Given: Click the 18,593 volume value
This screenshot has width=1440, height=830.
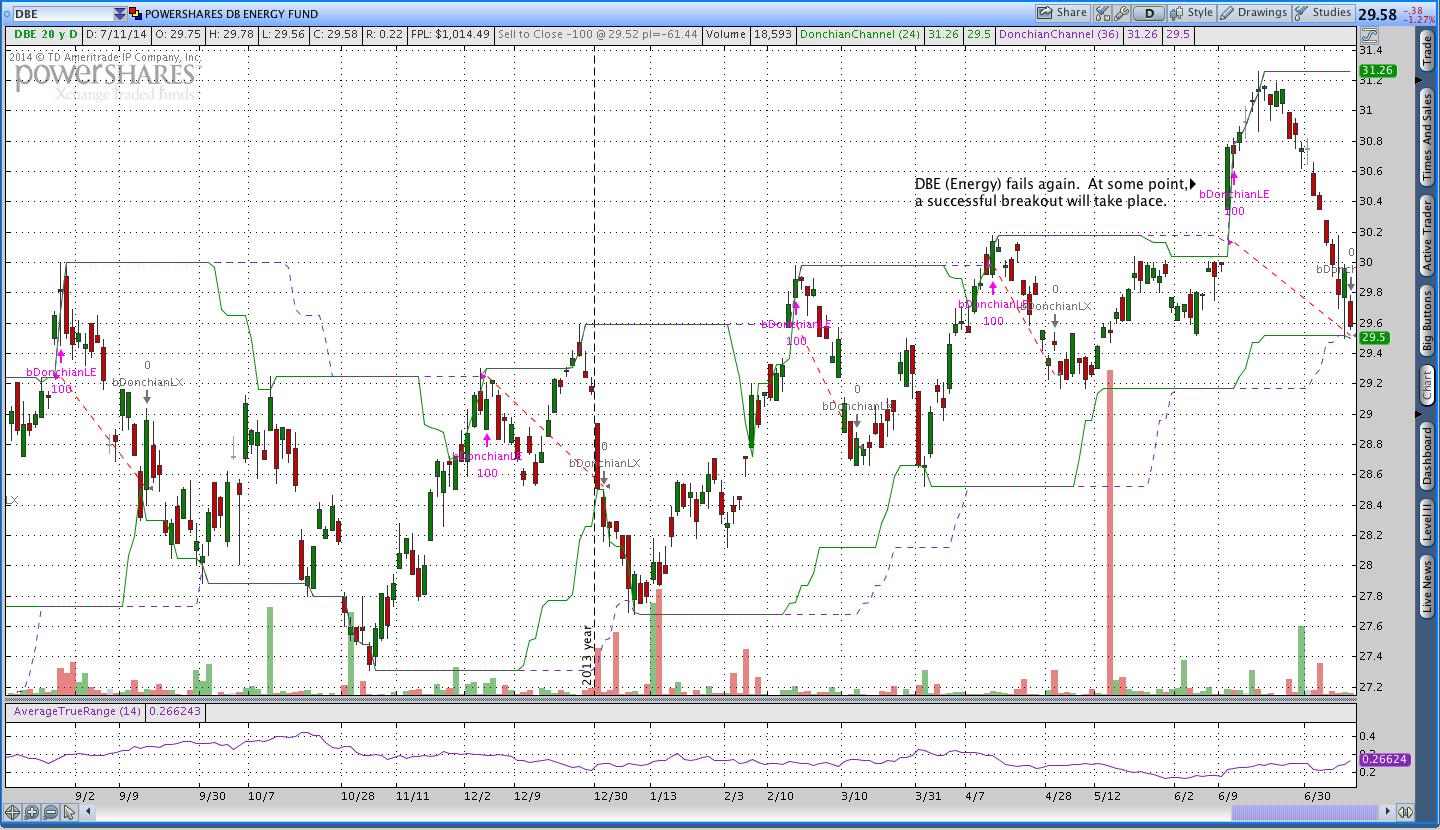Looking at the screenshot, I should coord(773,34).
